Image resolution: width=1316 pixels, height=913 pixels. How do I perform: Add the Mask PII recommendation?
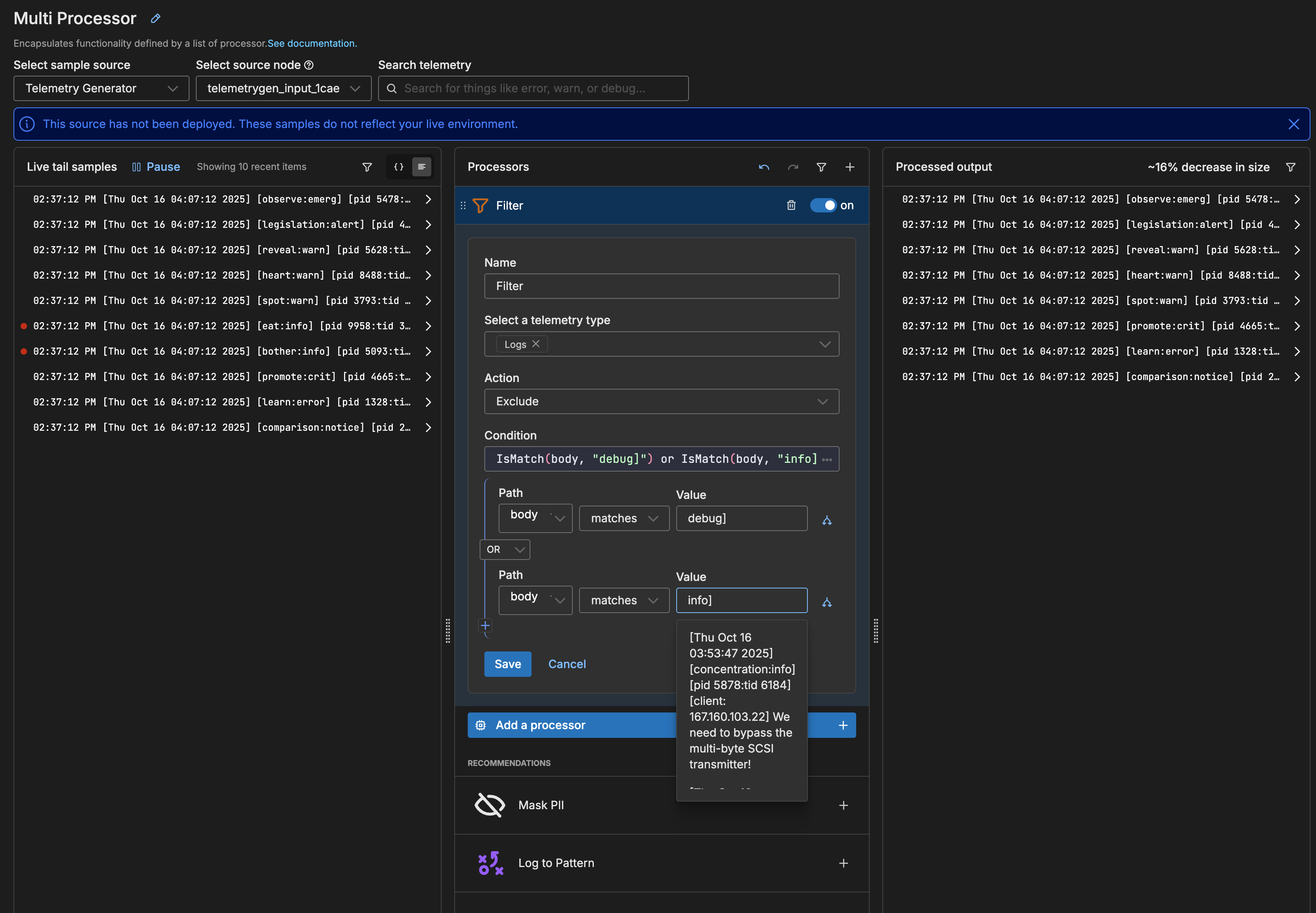coord(843,806)
